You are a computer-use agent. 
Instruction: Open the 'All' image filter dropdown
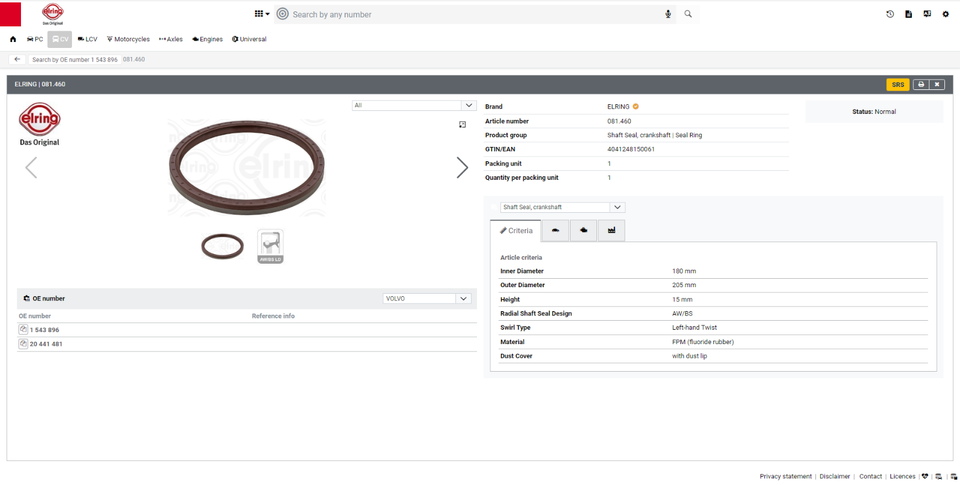coord(414,105)
